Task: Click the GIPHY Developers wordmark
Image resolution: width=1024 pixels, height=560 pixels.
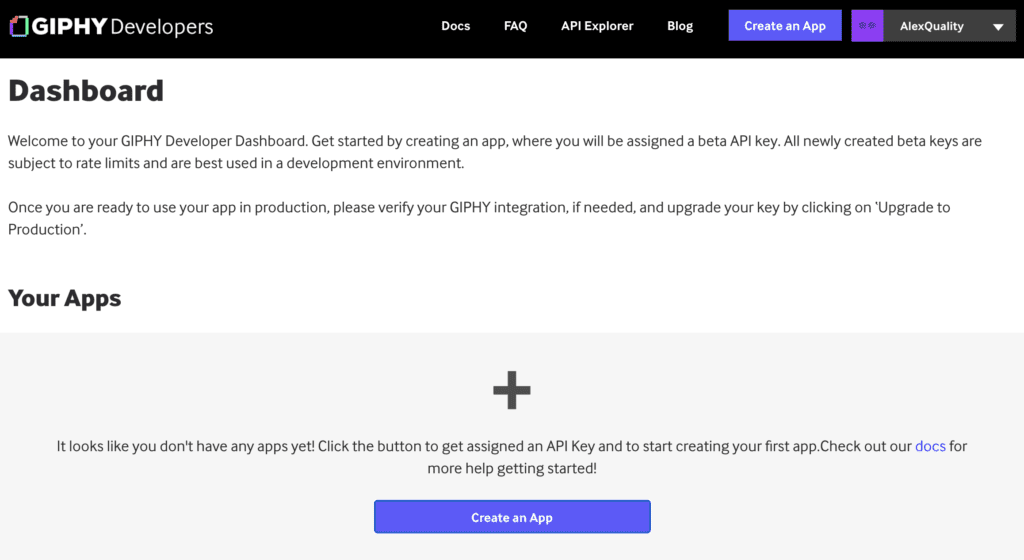Action: tap(122, 27)
